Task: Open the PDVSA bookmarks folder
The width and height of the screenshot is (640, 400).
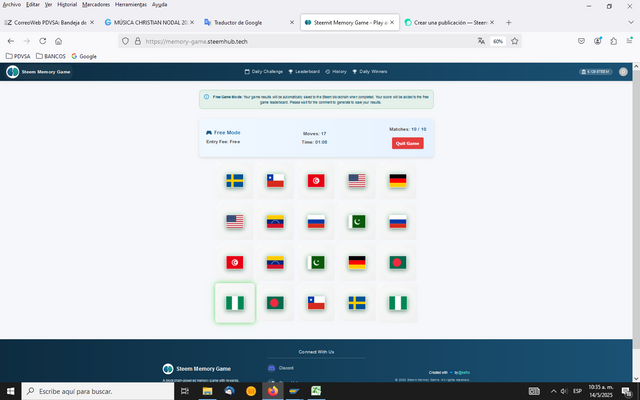Action: coord(18,56)
